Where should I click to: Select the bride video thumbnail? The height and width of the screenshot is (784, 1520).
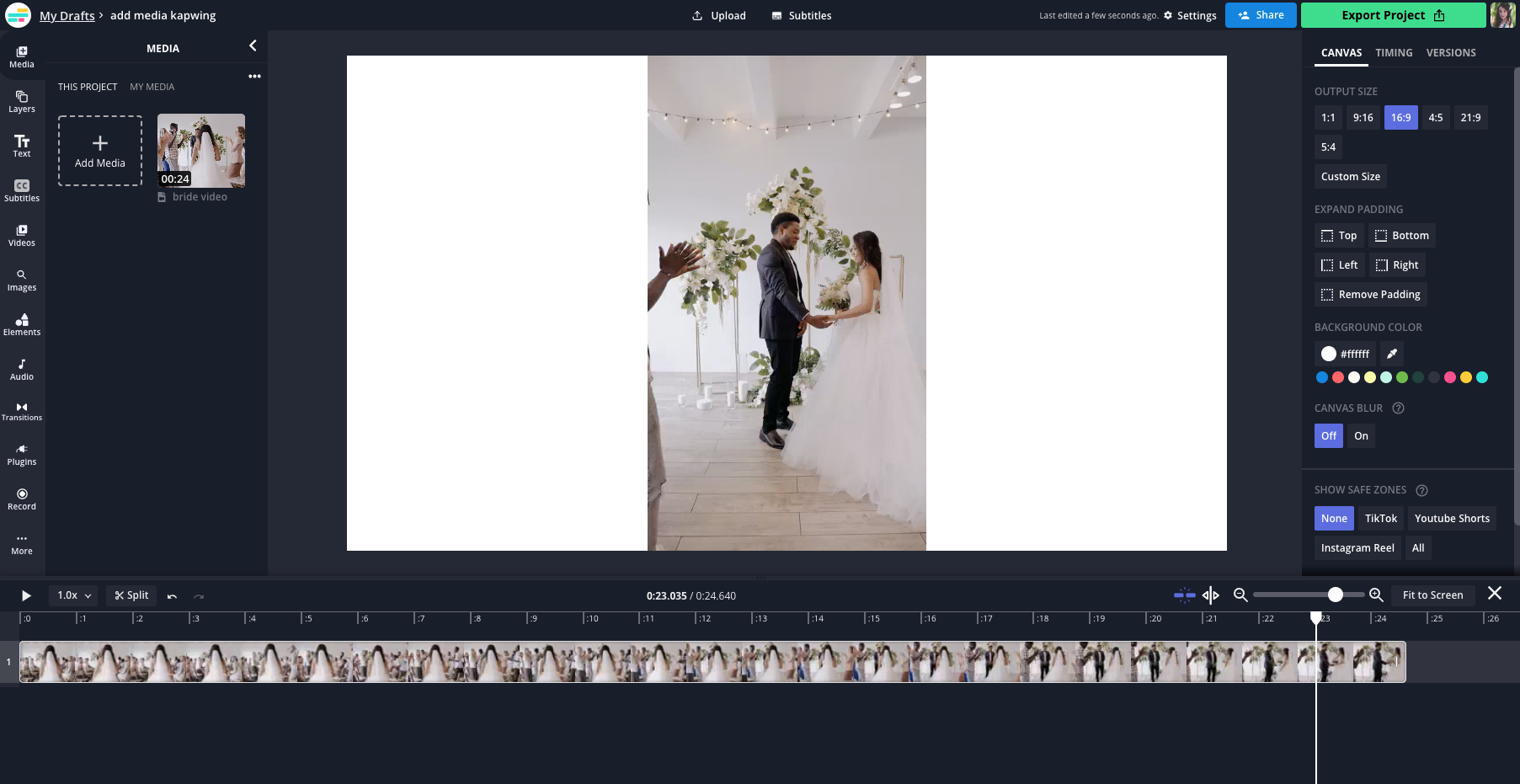tap(201, 151)
